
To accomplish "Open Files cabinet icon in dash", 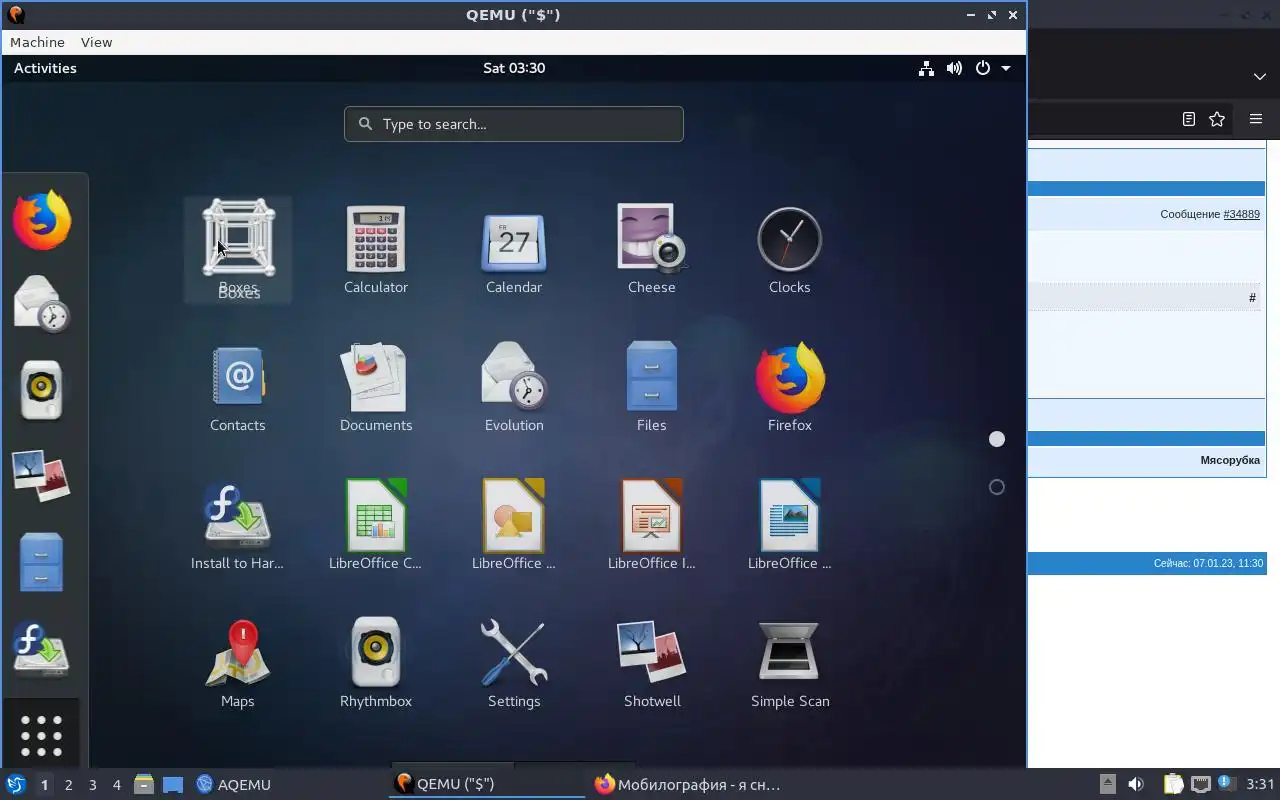I will tap(42, 562).
